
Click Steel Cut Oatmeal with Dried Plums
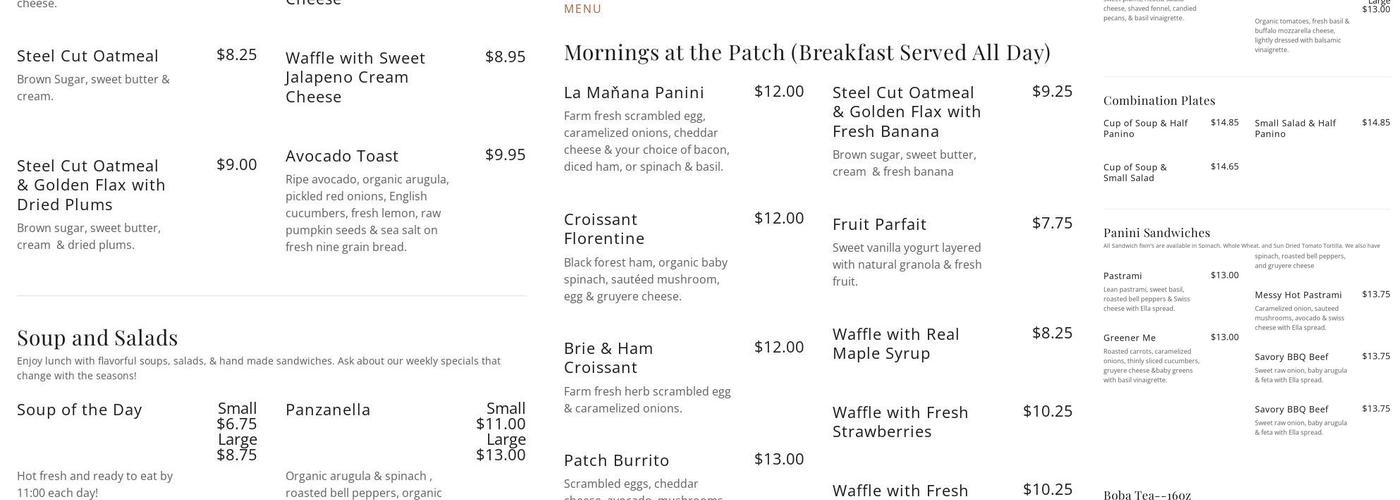tap(91, 185)
